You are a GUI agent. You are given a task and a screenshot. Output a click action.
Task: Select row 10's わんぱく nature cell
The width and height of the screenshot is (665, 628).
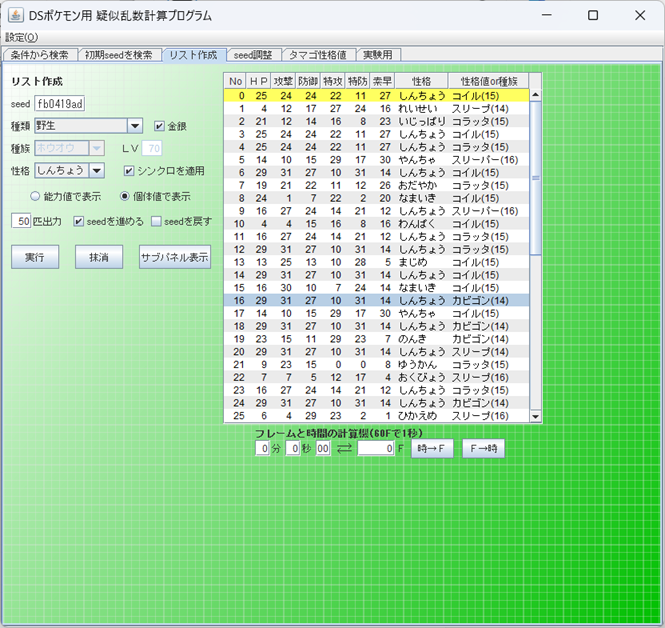click(422, 223)
